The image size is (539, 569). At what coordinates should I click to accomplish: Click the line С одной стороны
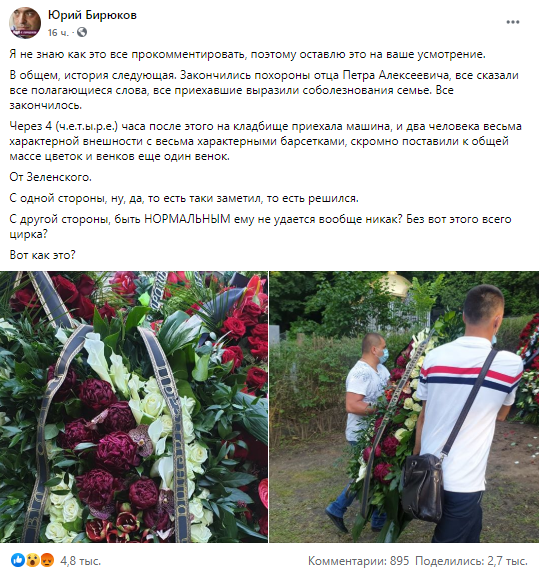pos(184,198)
